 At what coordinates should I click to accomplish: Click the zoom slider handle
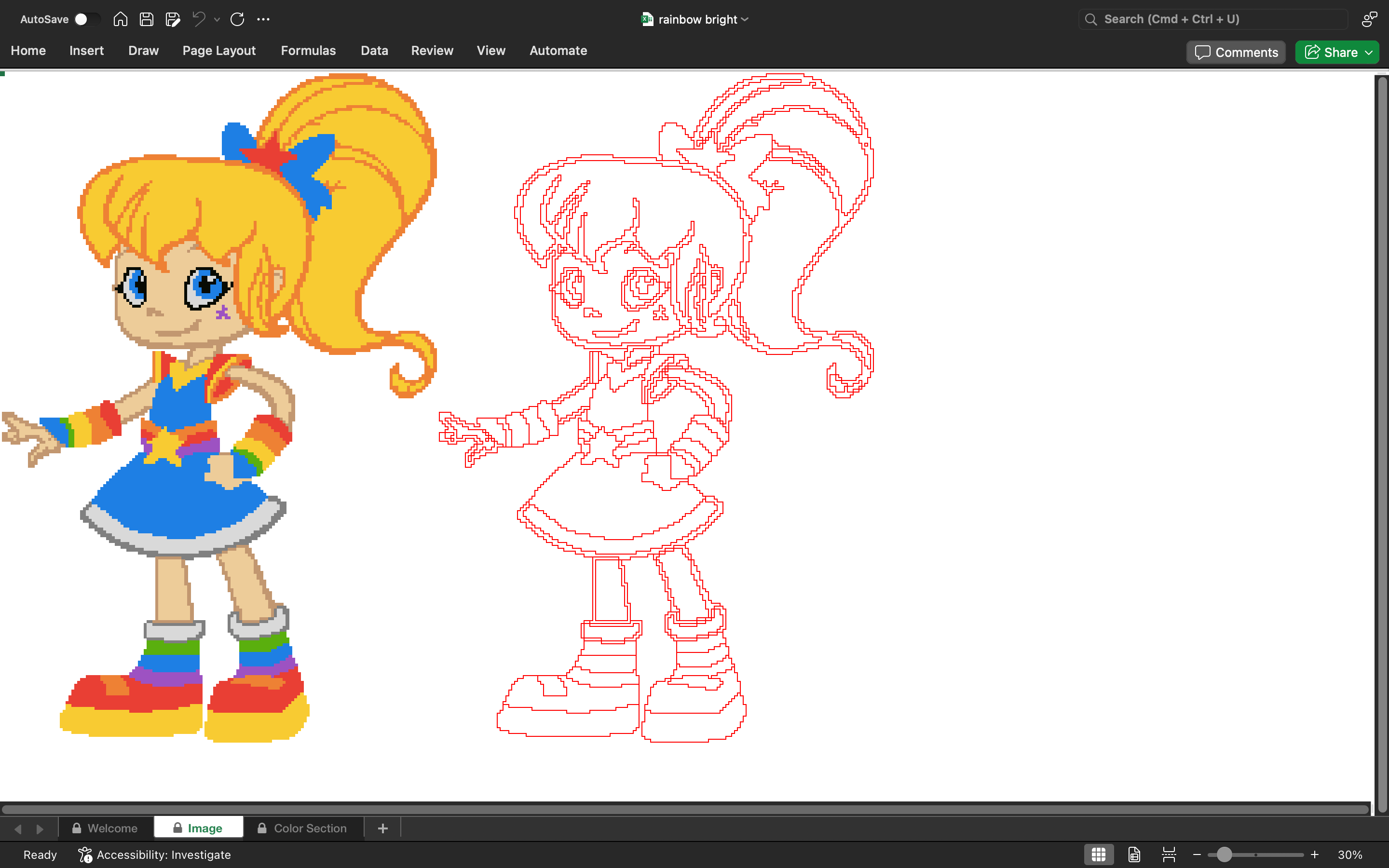coord(1224,855)
